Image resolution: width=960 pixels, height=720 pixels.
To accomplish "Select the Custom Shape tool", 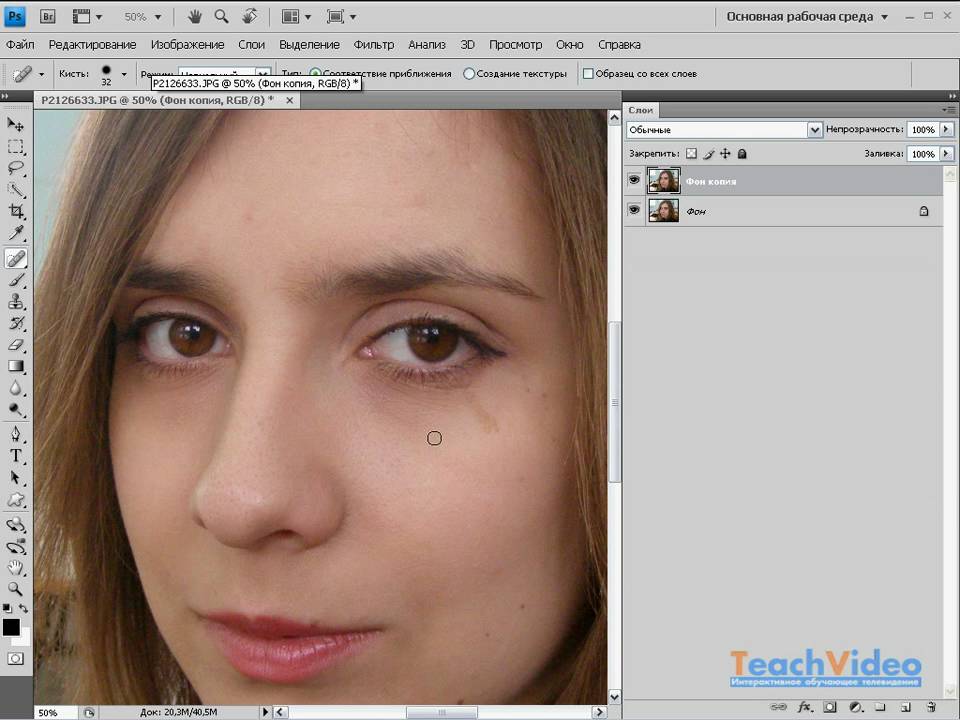I will 15,500.
